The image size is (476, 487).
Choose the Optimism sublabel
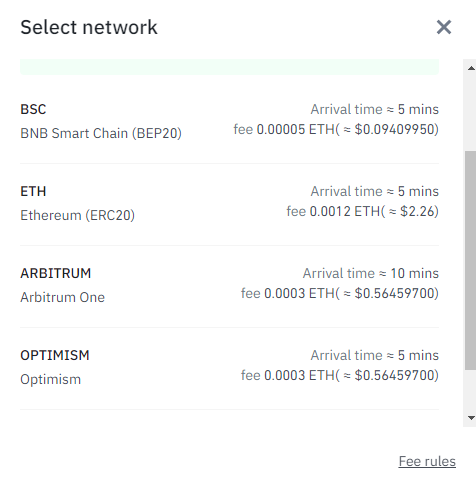pyautogui.click(x=50, y=379)
